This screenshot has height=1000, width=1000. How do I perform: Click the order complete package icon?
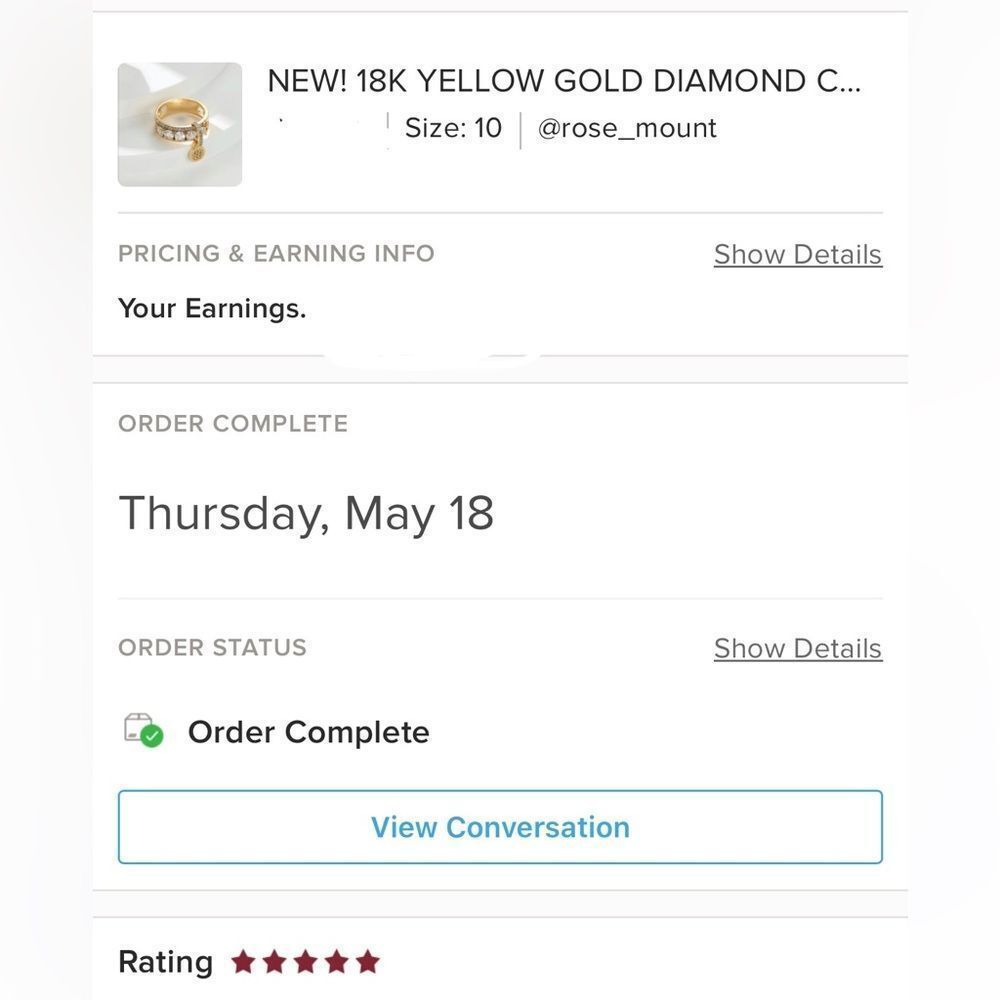pyautogui.click(x=143, y=731)
